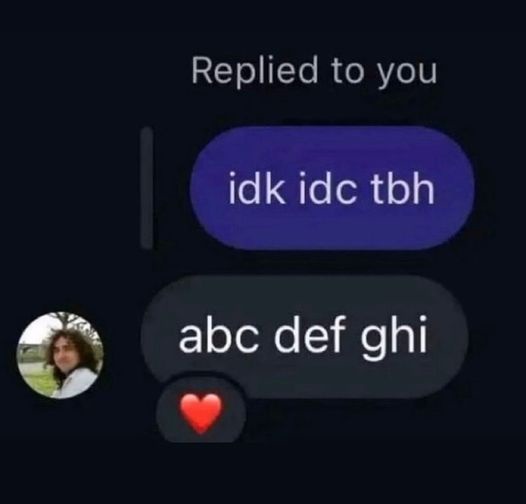This screenshot has width=526, height=504.
Task: Click the "Replied to you" label
Action: coord(314,70)
